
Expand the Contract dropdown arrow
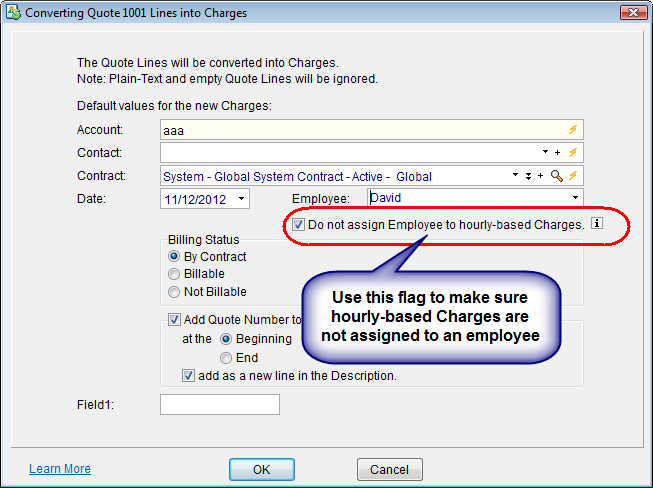[x=516, y=176]
